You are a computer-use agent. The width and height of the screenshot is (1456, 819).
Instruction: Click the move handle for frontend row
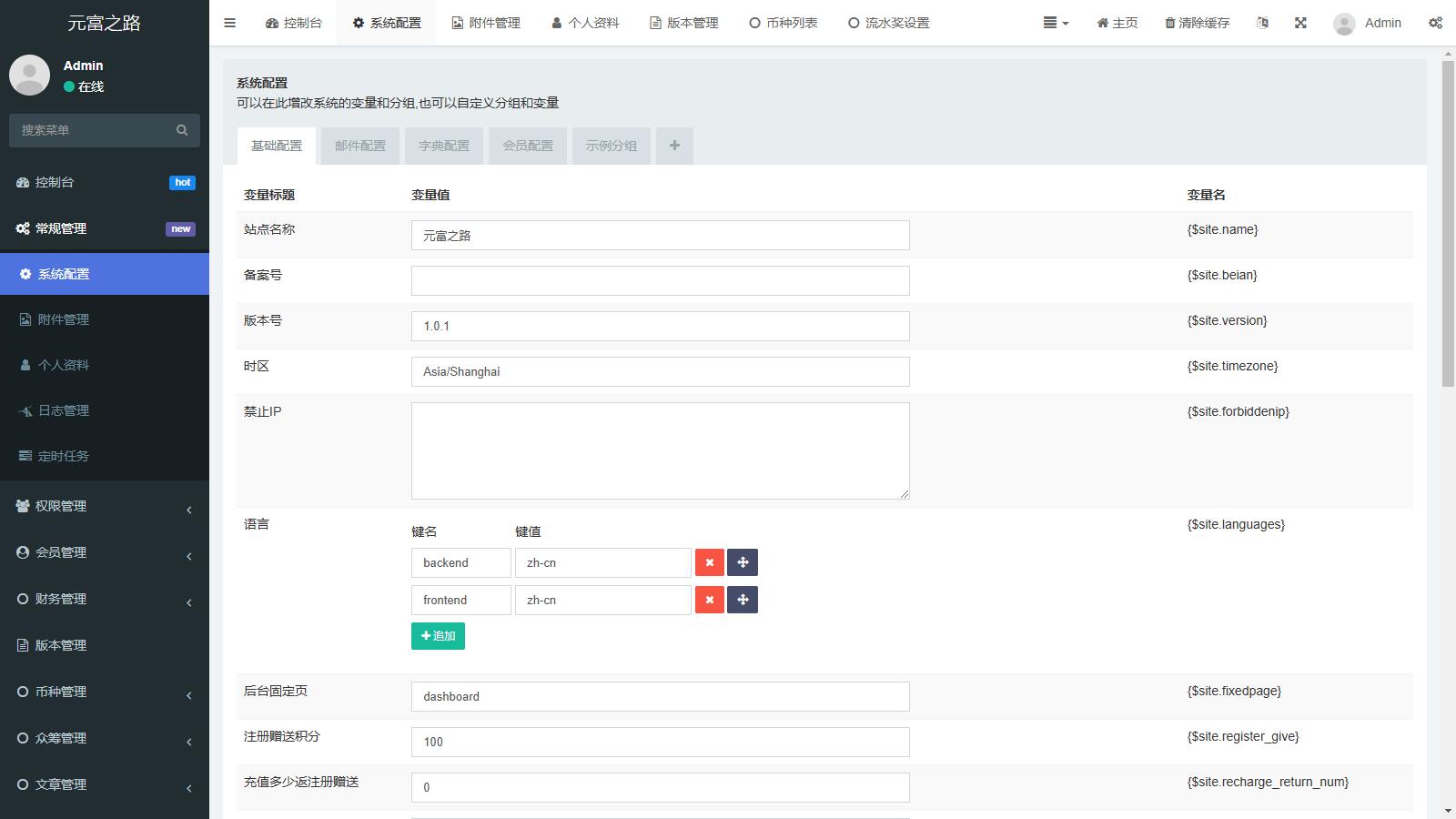point(743,600)
